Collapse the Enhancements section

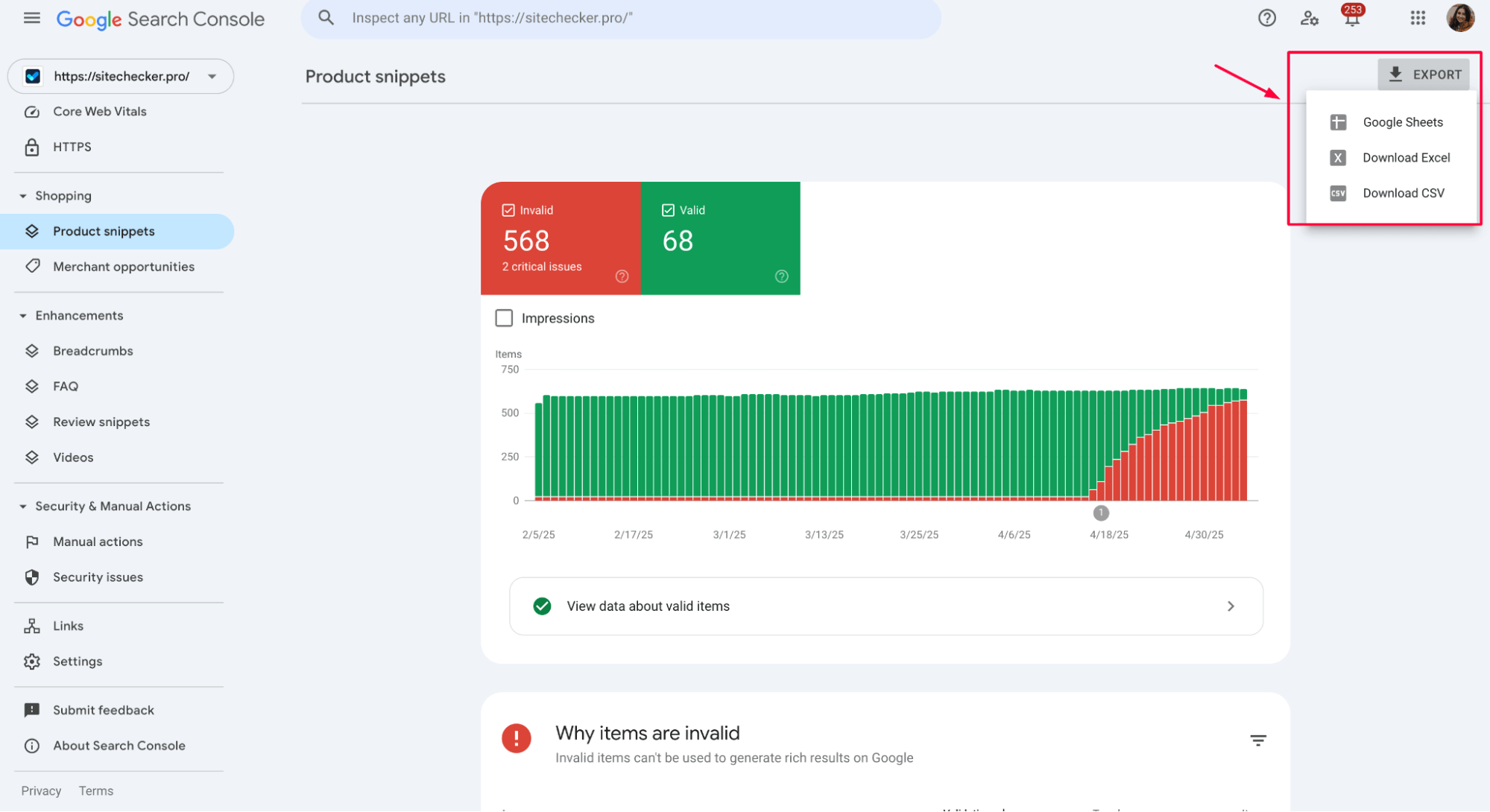point(22,316)
